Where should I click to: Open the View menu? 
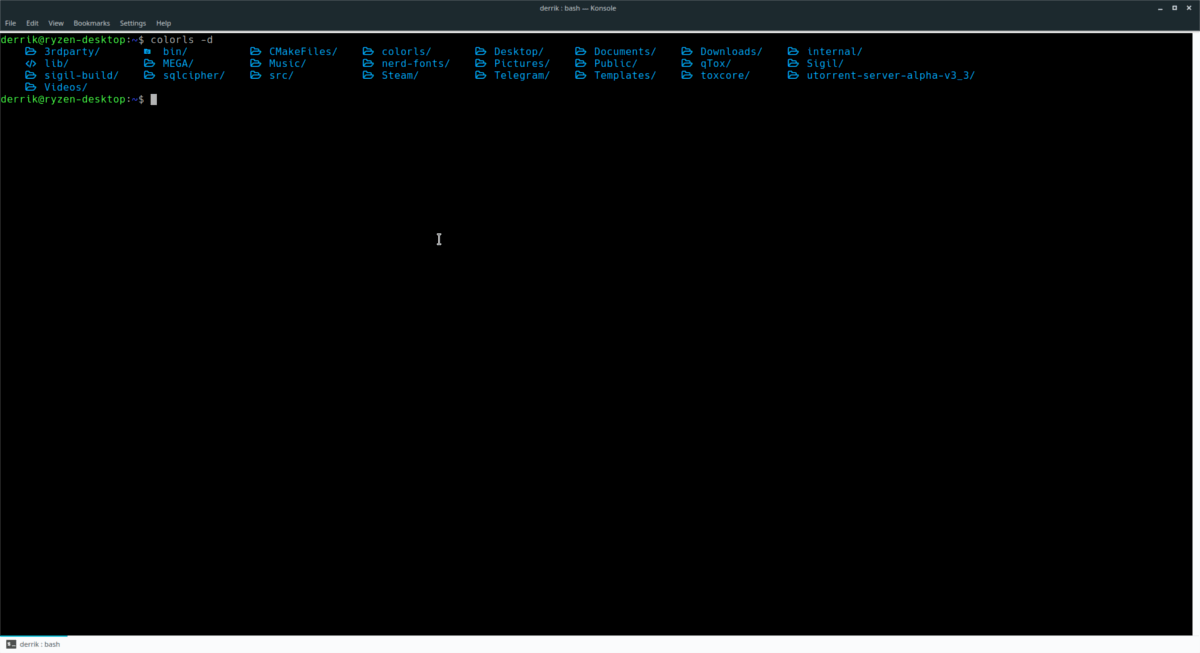(x=56, y=23)
